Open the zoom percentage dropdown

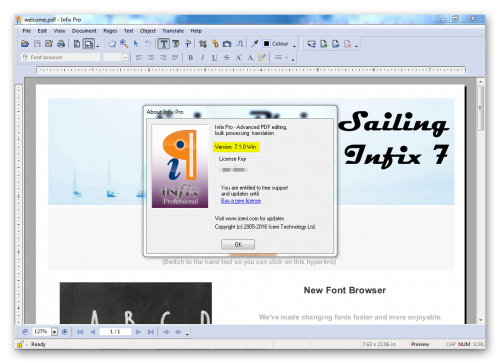[54, 332]
